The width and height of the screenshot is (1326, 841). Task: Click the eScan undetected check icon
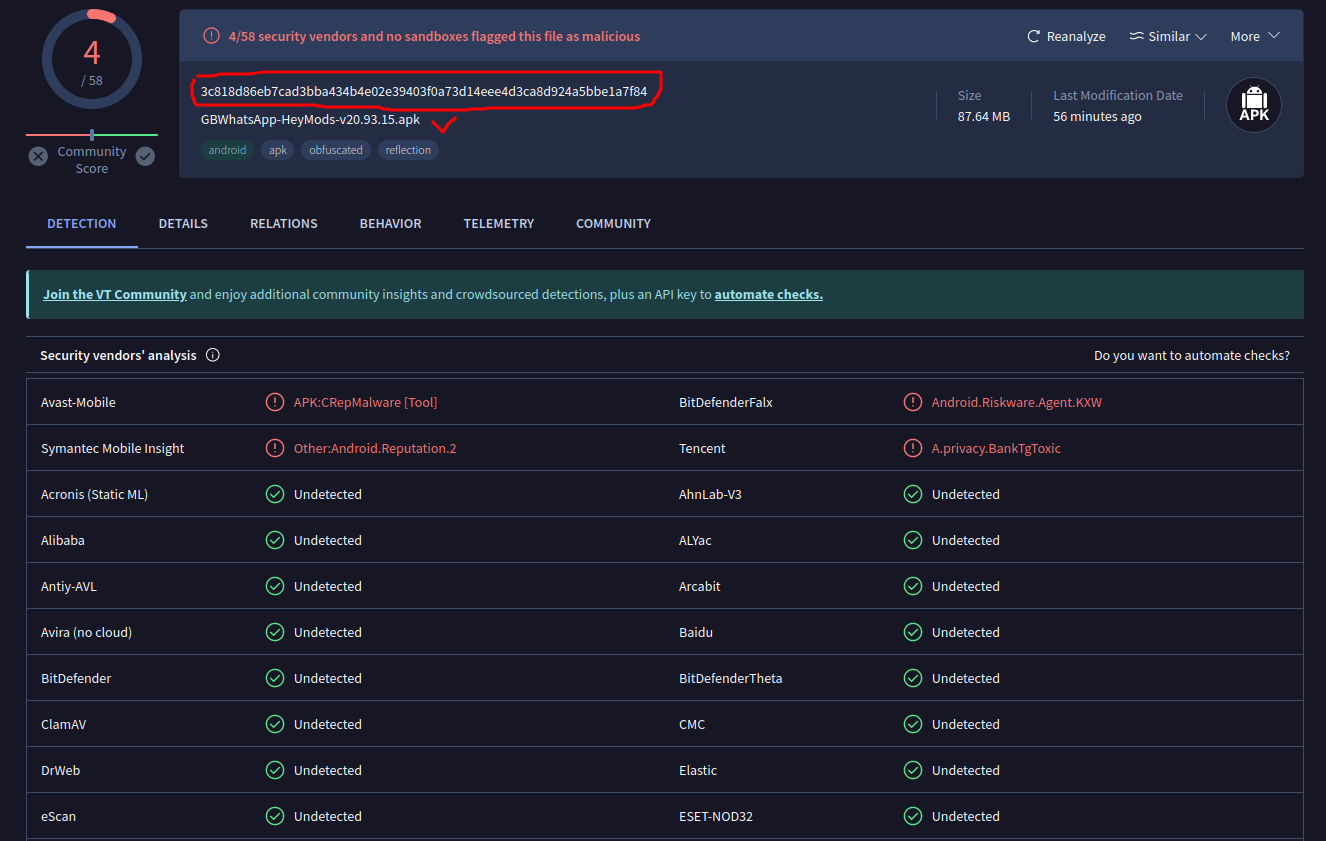point(275,816)
